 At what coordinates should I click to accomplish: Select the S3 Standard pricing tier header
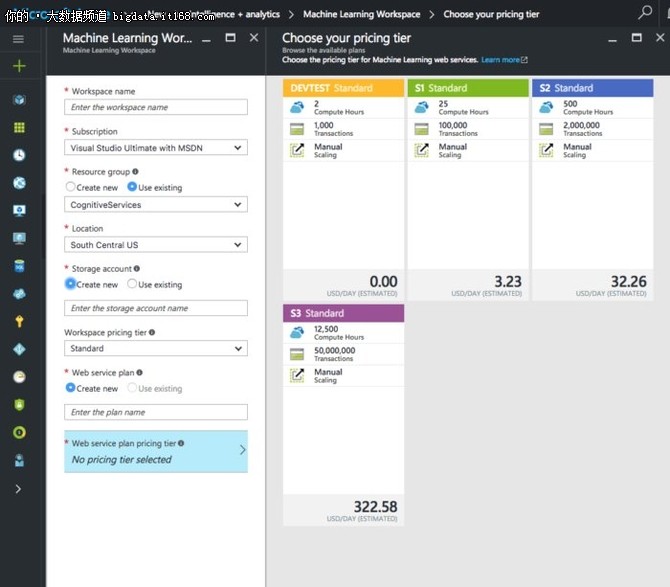pyautogui.click(x=343, y=313)
